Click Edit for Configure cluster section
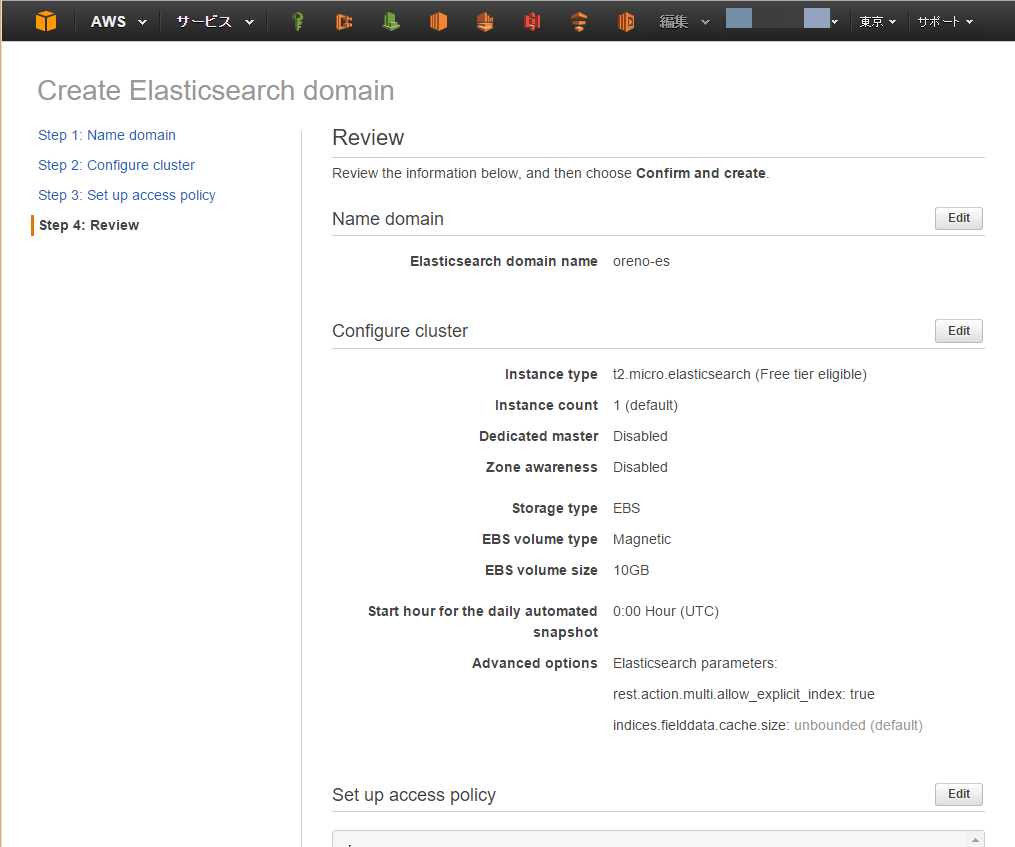Screen dimensions: 1015x847 [959, 331]
